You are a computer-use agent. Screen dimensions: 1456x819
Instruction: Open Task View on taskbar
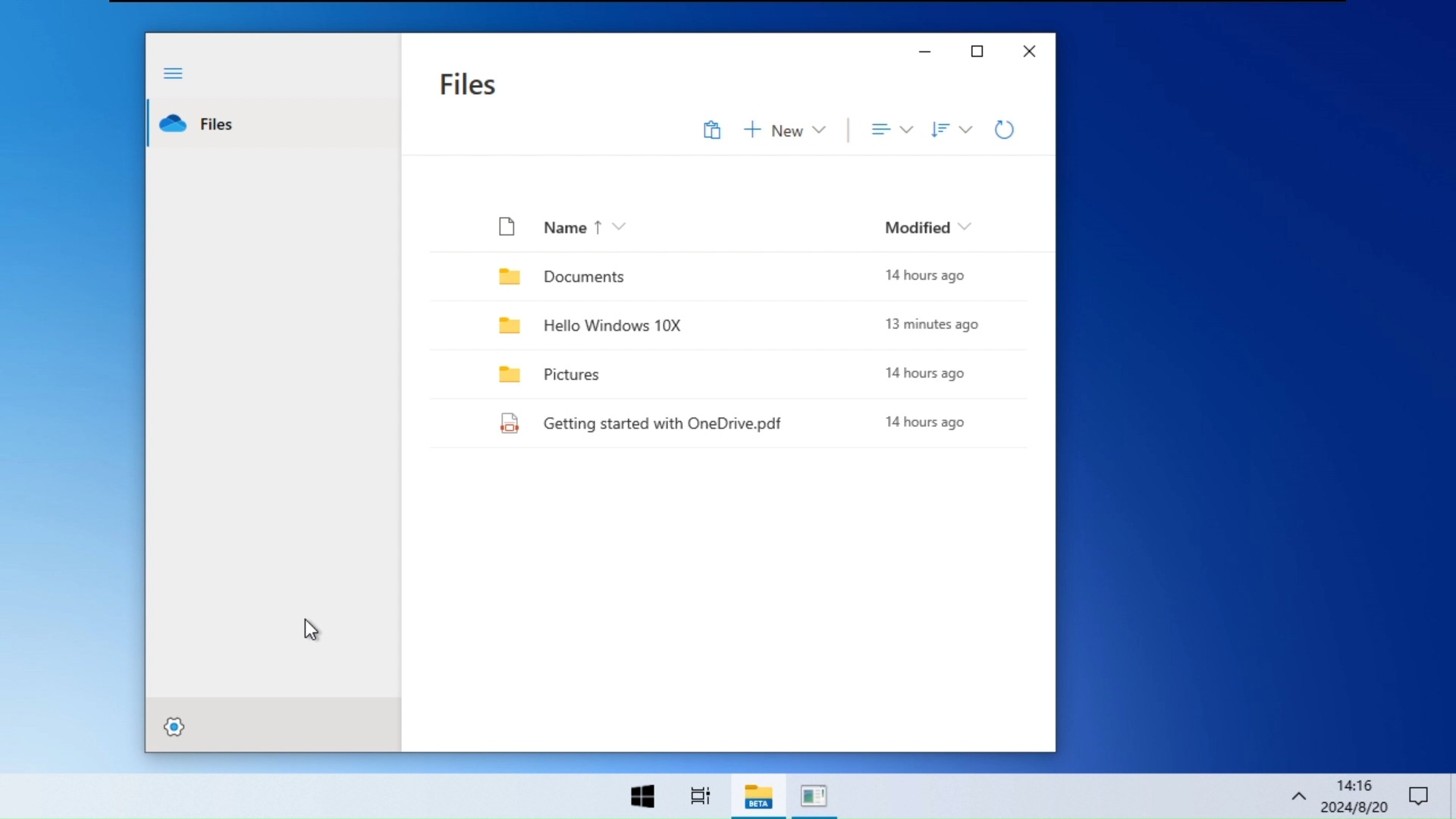[700, 795]
